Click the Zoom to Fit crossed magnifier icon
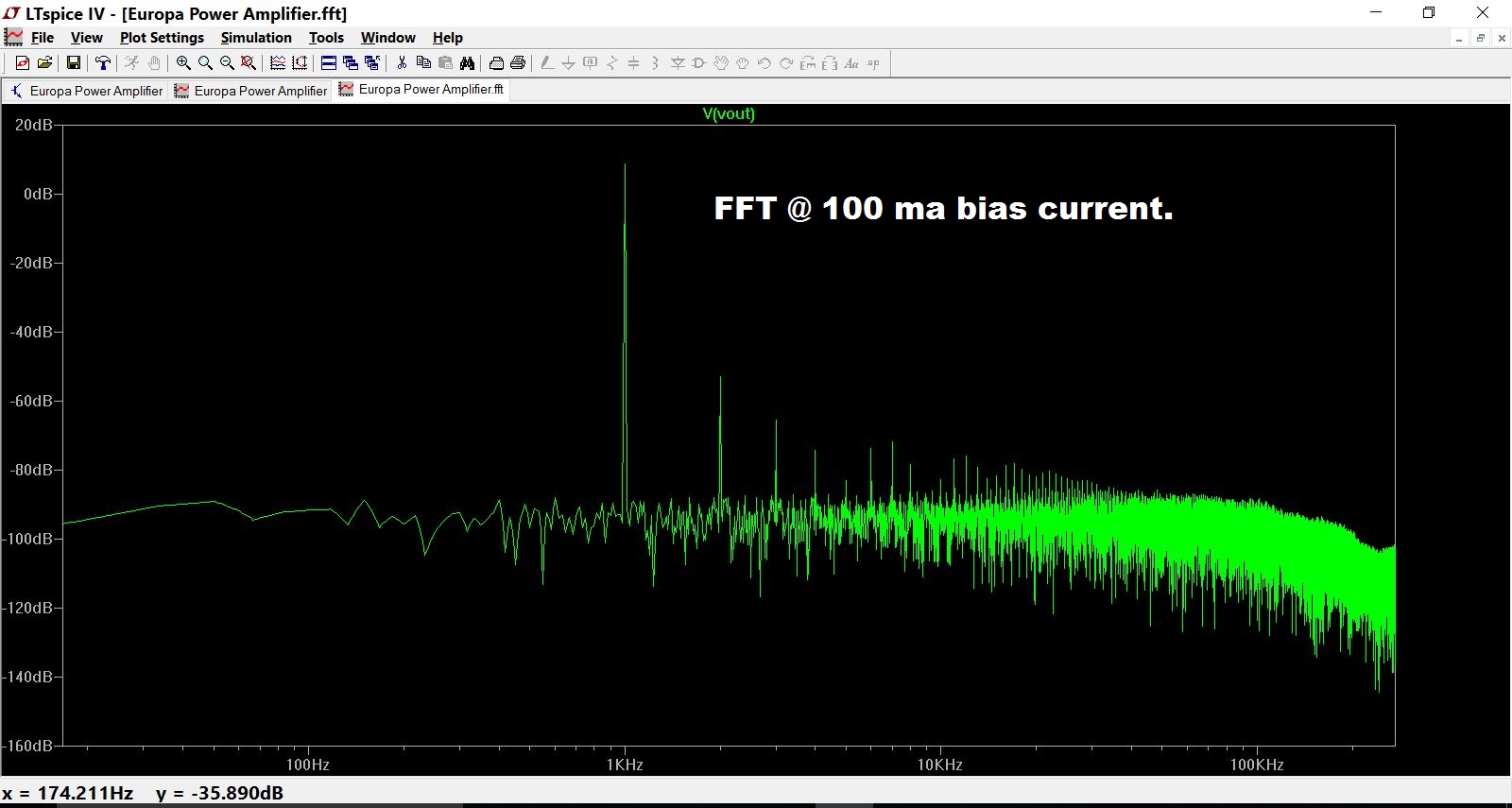This screenshot has width=1512, height=808. (249, 63)
